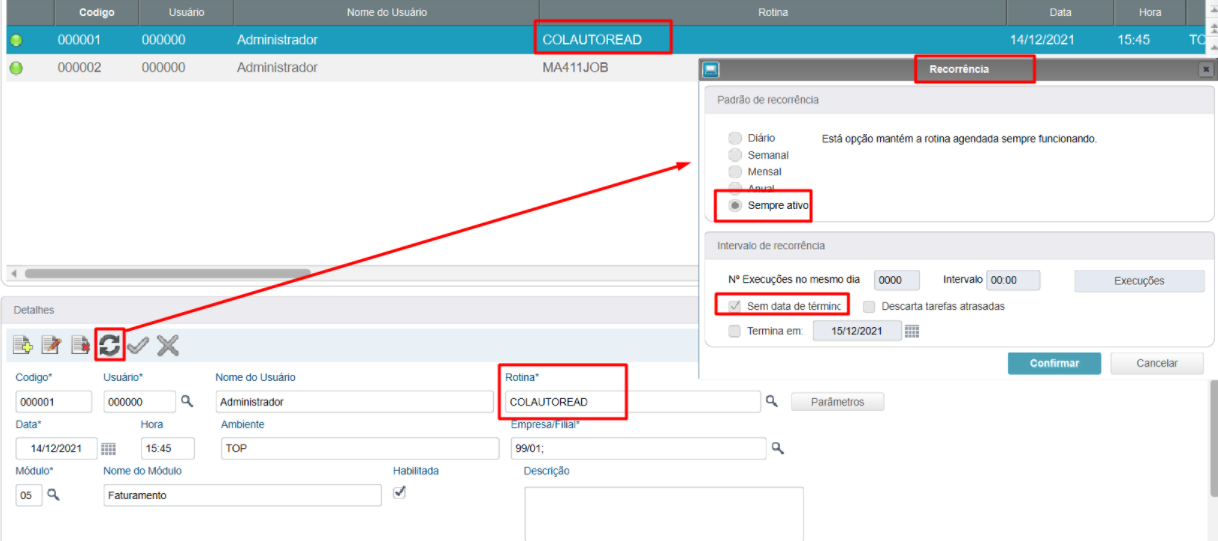Screen dimensions: 1218x541
Task: Click the delete schedule icon
Action: [x=80, y=346]
